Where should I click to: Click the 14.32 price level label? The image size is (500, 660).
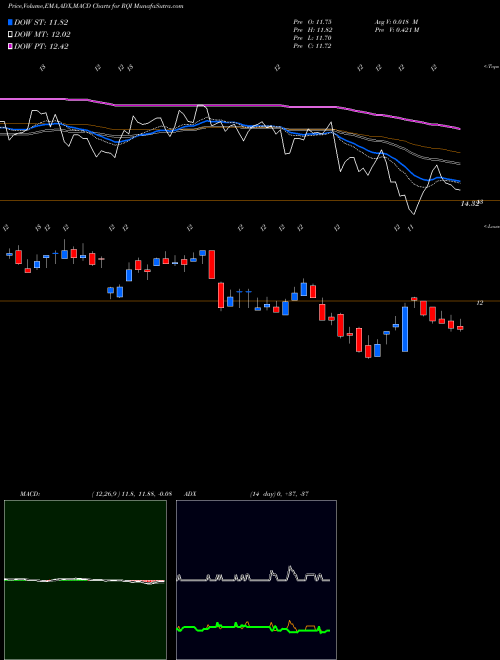[472, 204]
